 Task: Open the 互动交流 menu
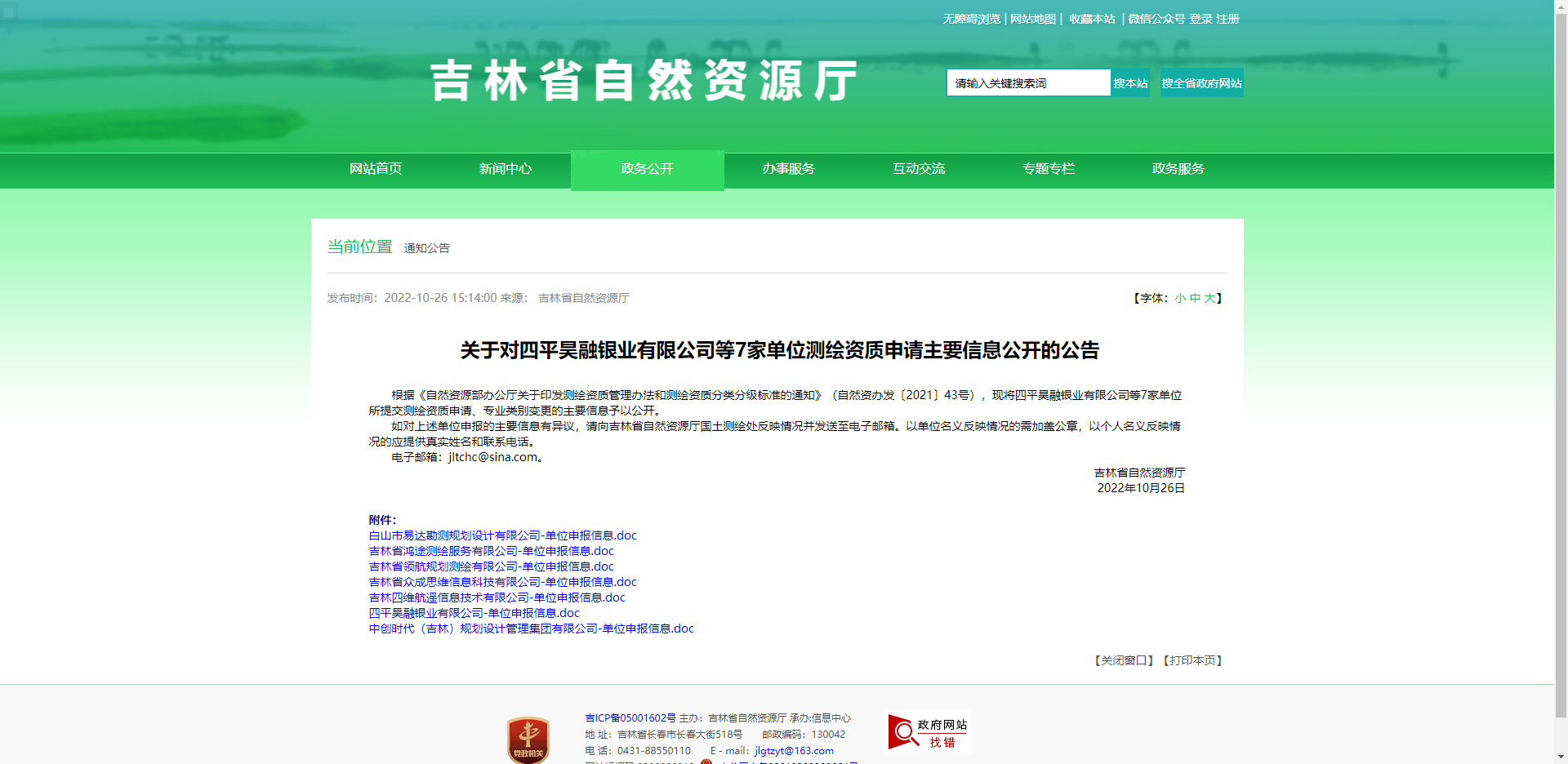[x=919, y=170]
